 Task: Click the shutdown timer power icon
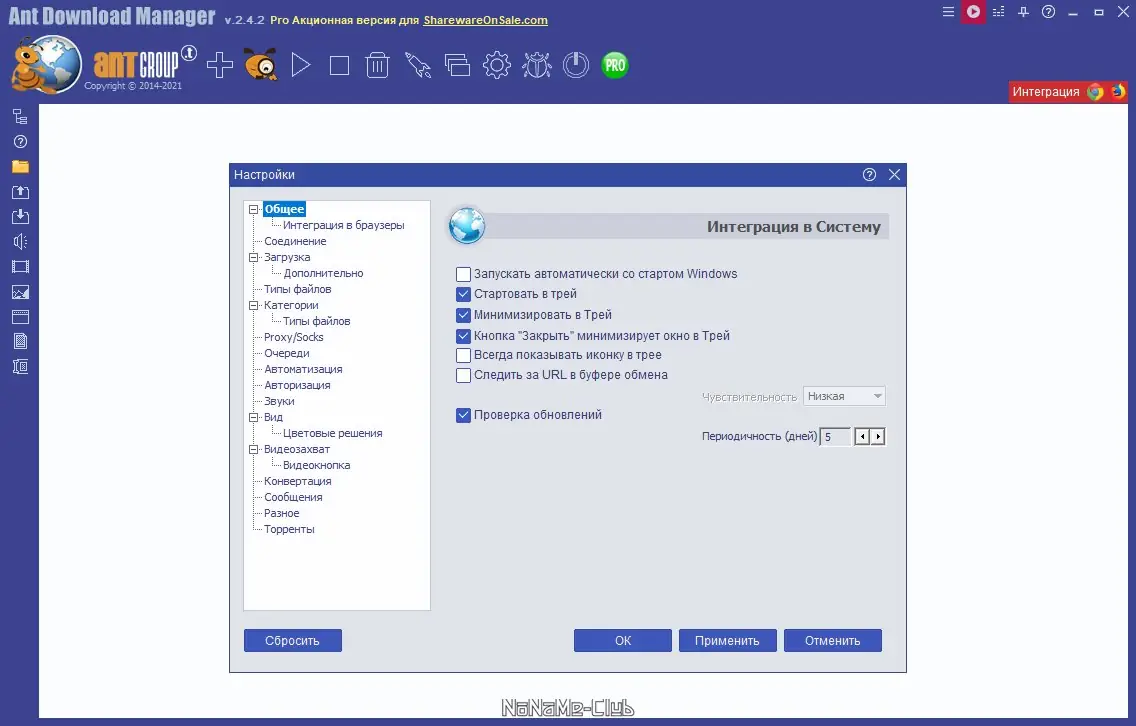click(x=576, y=64)
